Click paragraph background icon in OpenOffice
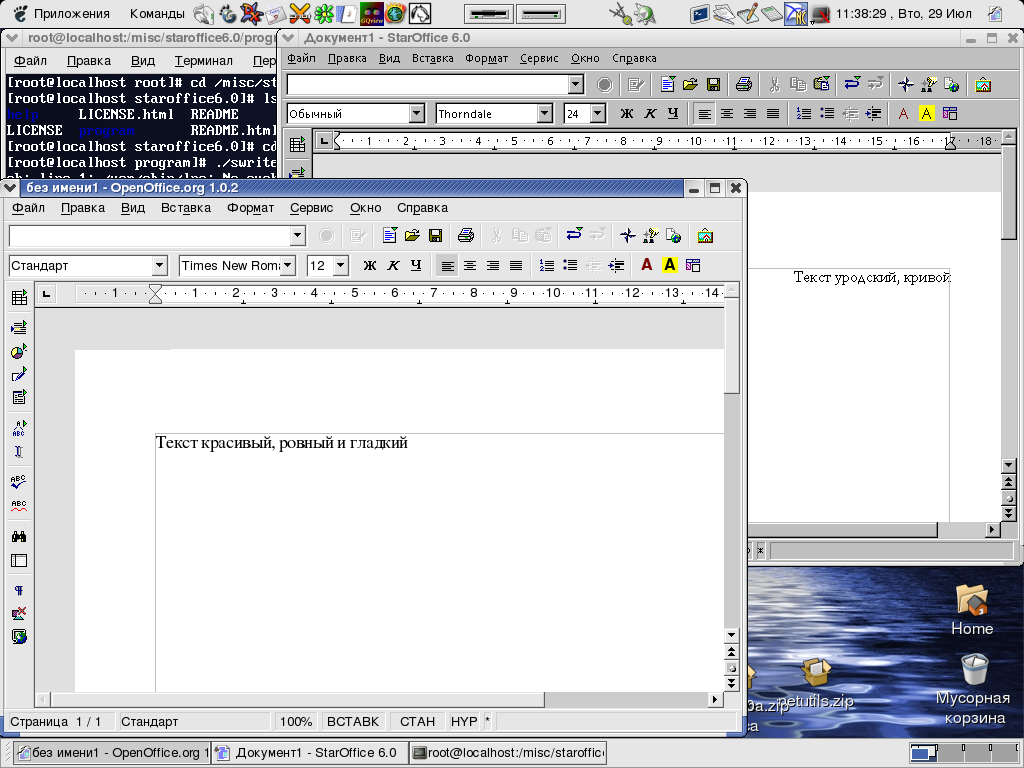Screen dimensions: 1024x768 click(693, 265)
